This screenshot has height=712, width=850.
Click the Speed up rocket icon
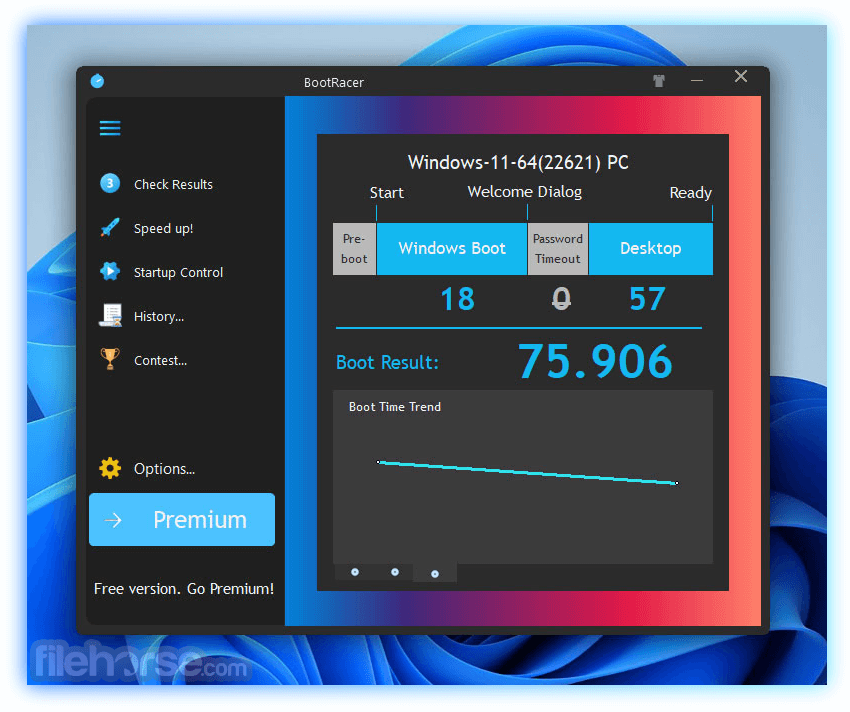[x=110, y=227]
